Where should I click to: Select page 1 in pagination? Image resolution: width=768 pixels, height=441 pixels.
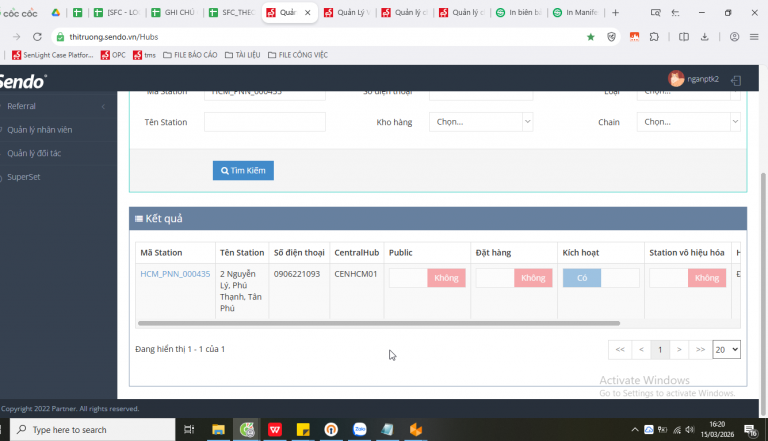coord(660,349)
